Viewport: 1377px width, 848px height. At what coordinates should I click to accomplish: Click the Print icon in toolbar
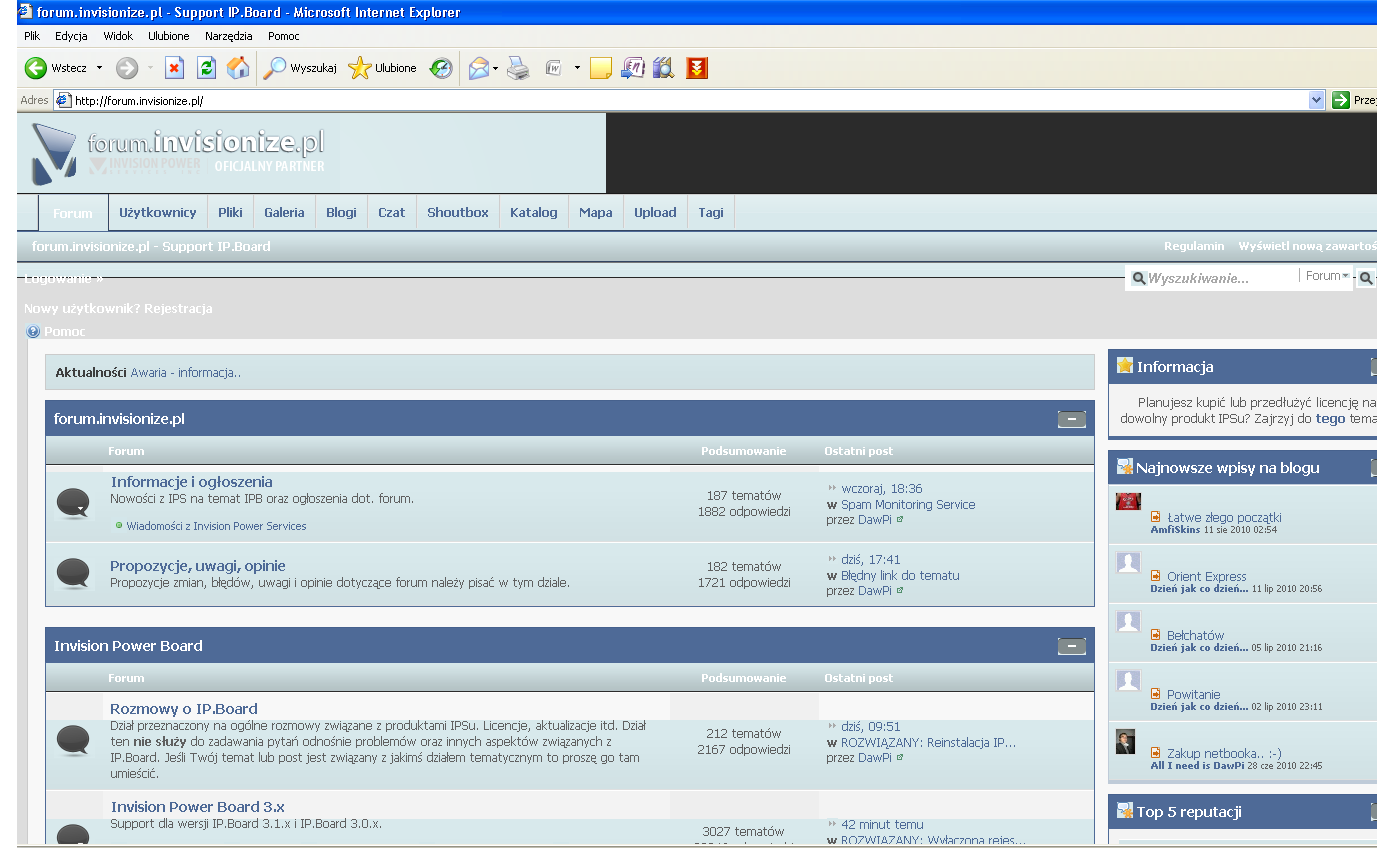tap(518, 68)
